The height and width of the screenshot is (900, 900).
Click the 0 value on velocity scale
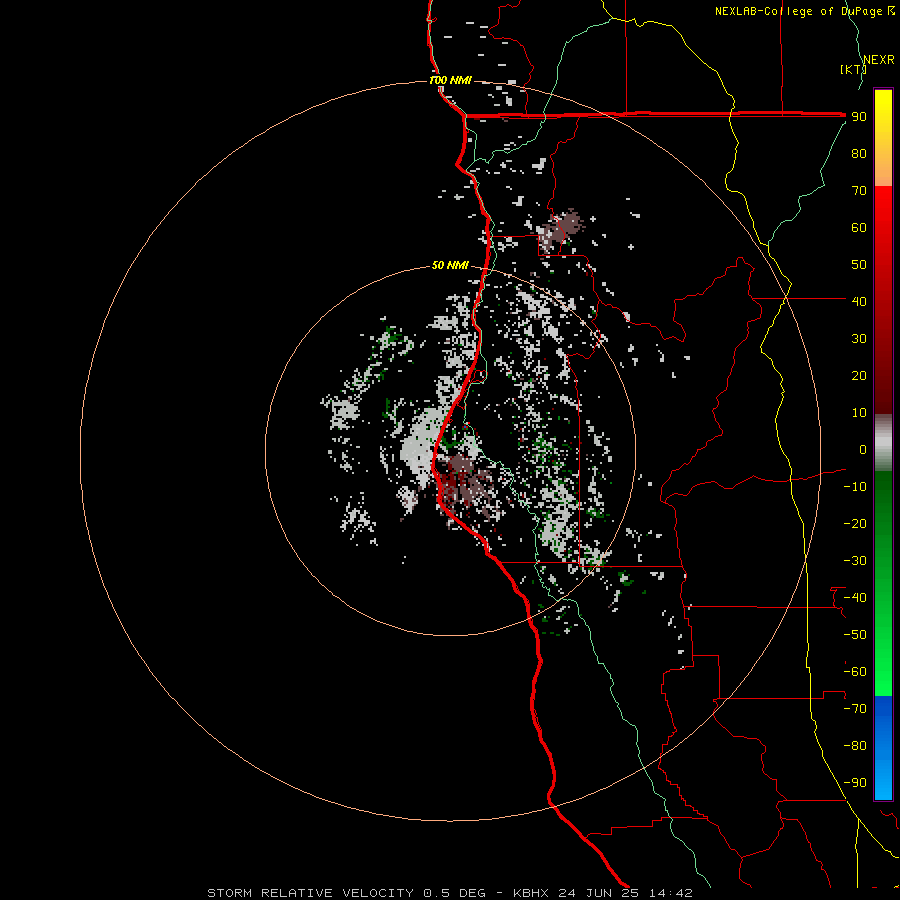[863, 449]
